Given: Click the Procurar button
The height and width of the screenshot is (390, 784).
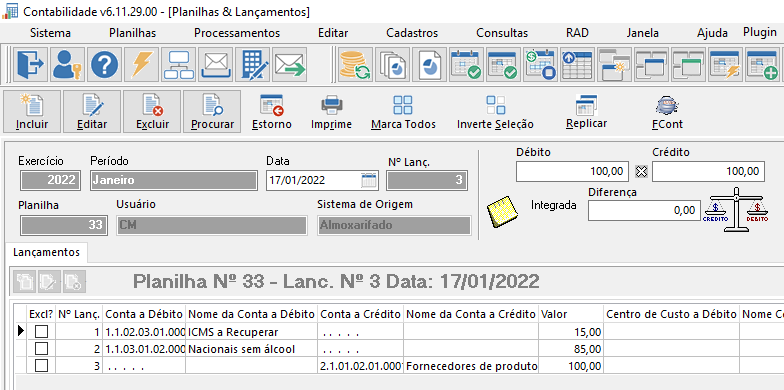Looking at the screenshot, I should point(212,112).
